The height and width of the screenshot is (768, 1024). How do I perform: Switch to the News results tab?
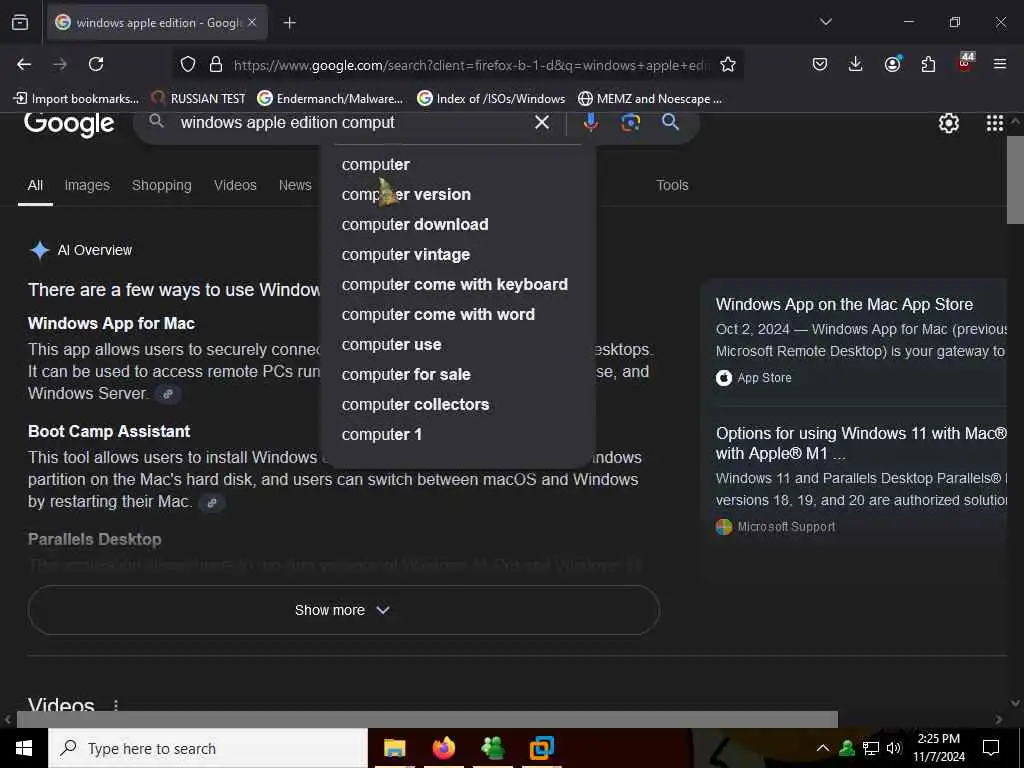(295, 185)
